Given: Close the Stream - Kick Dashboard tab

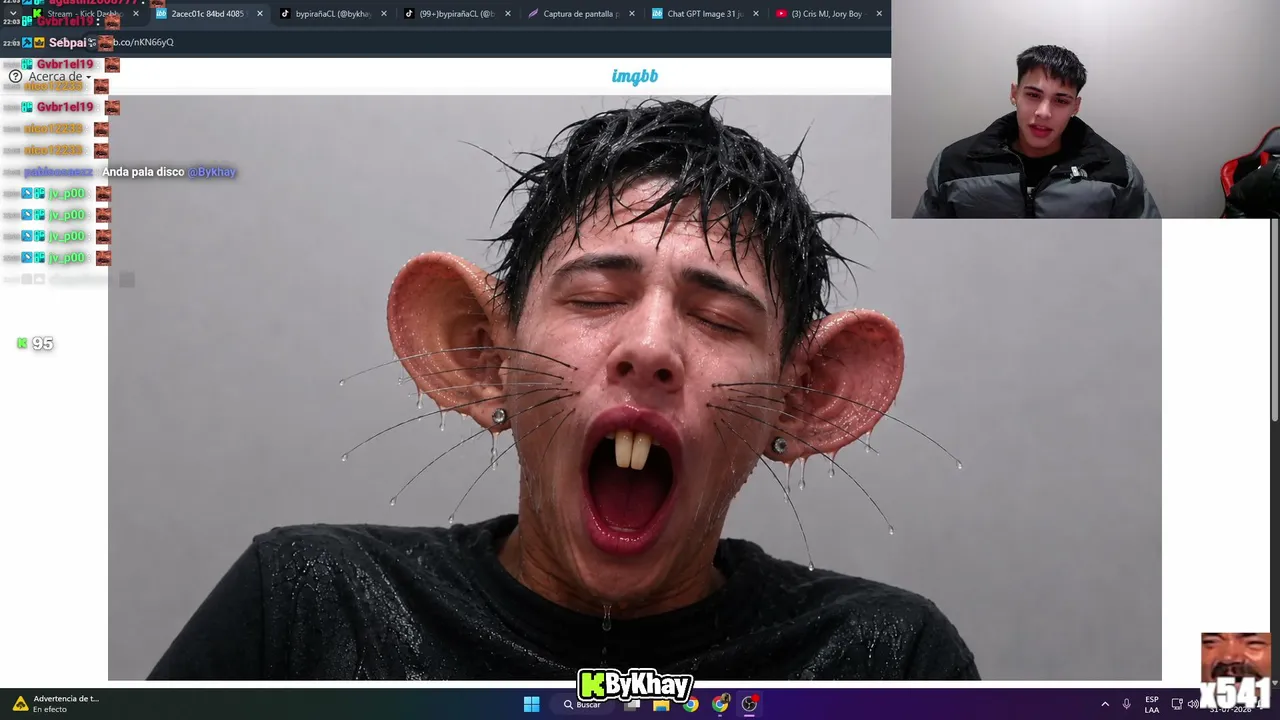Looking at the screenshot, I should point(136,14).
